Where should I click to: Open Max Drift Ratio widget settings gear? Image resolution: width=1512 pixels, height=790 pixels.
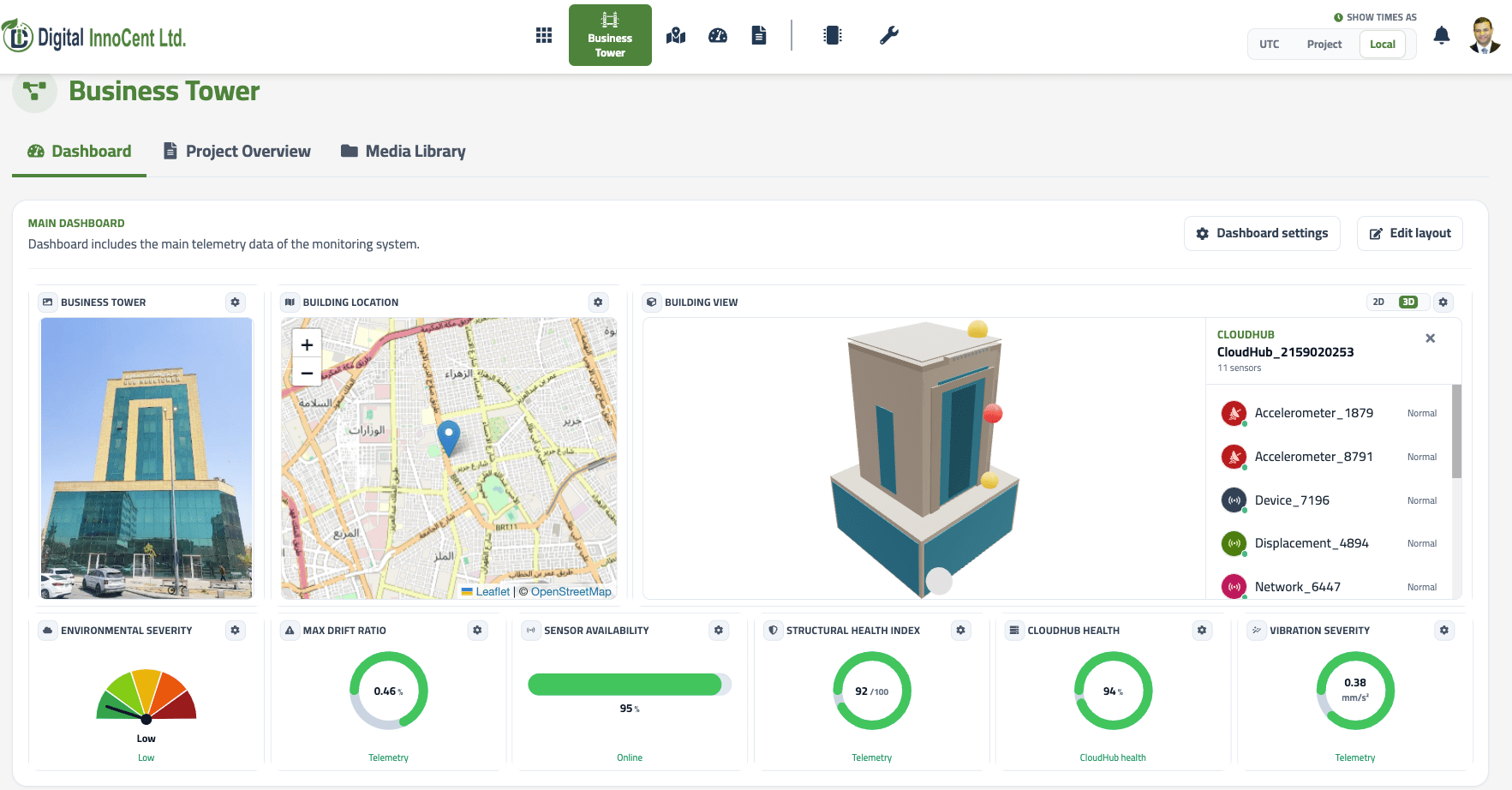coord(477,631)
